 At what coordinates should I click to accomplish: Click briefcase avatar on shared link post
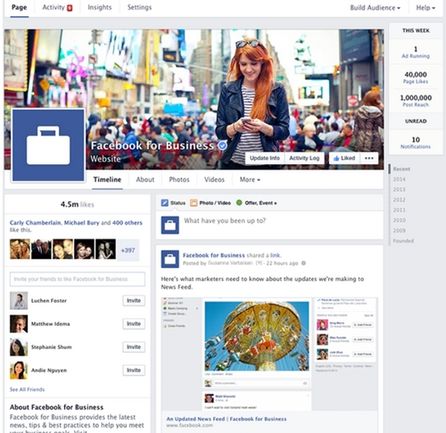[170, 259]
